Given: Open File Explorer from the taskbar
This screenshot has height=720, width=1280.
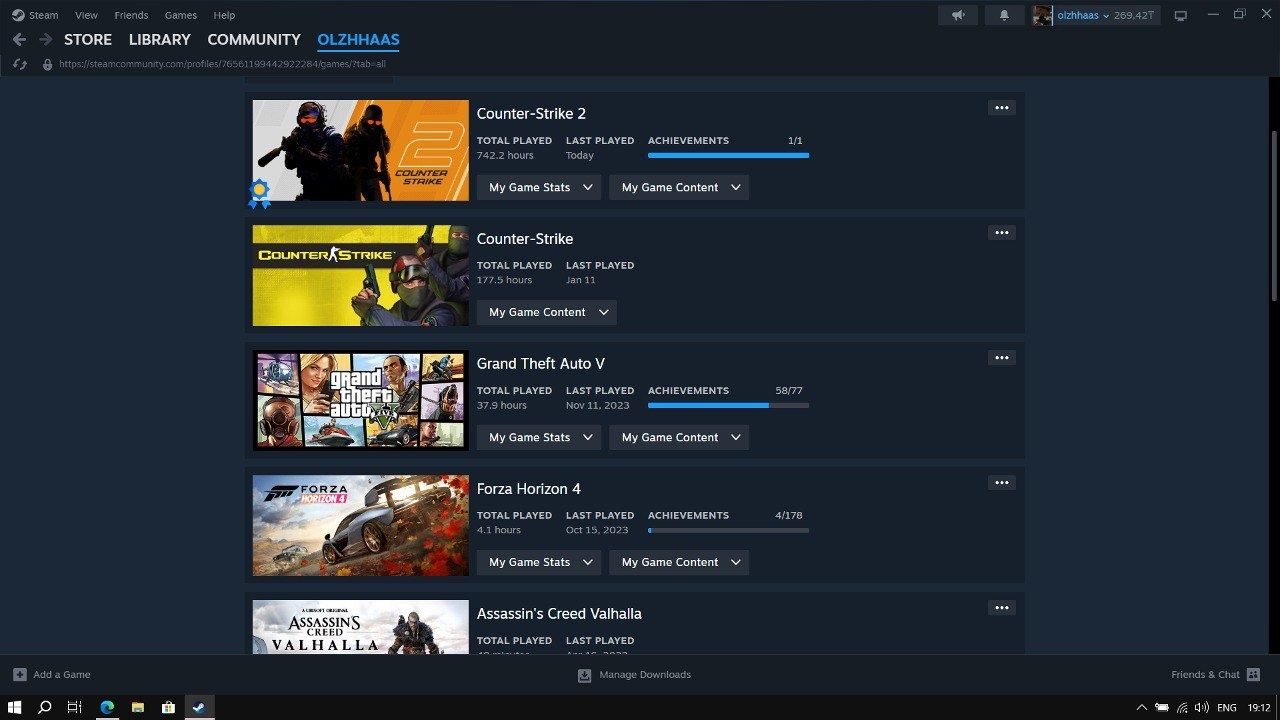Looking at the screenshot, I should pos(138,707).
